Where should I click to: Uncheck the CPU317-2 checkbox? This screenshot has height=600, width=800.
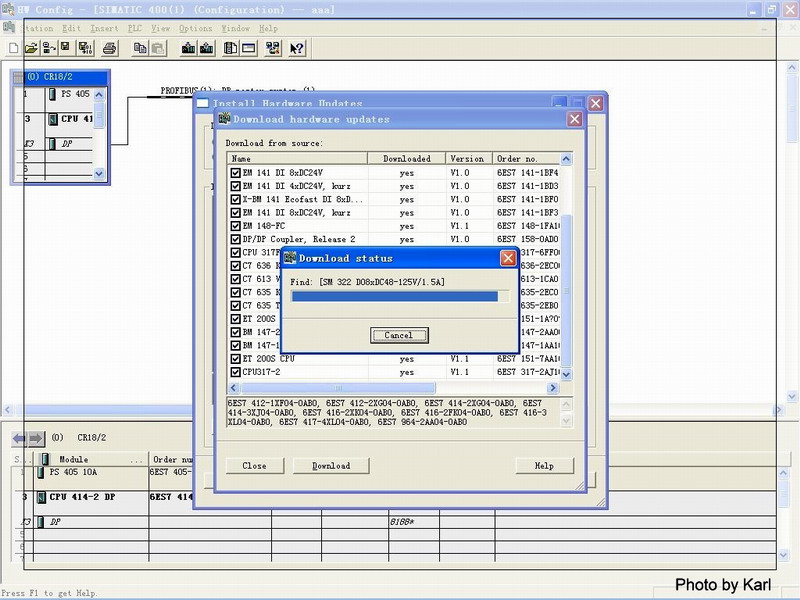coord(235,372)
